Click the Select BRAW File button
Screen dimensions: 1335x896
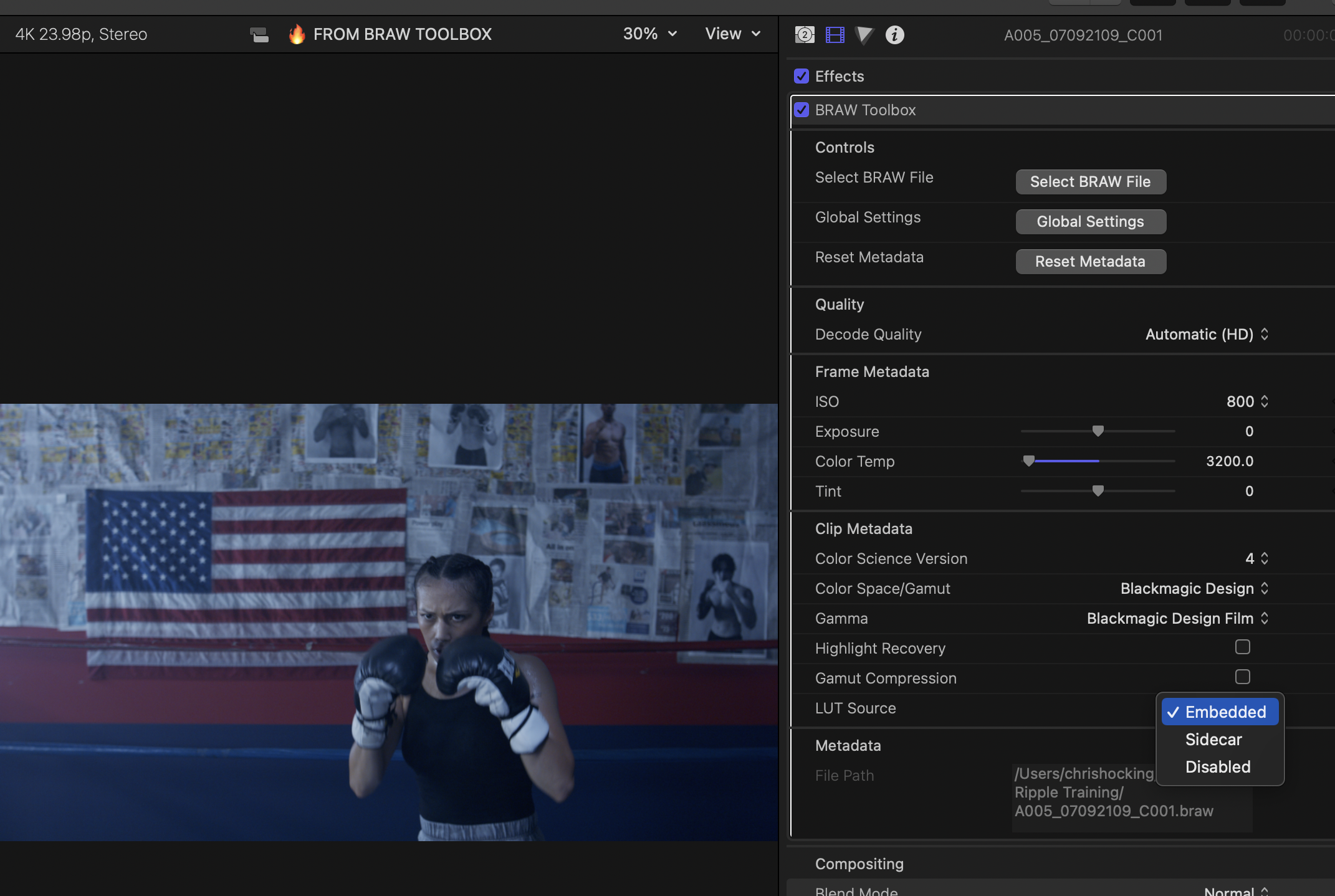pos(1090,181)
